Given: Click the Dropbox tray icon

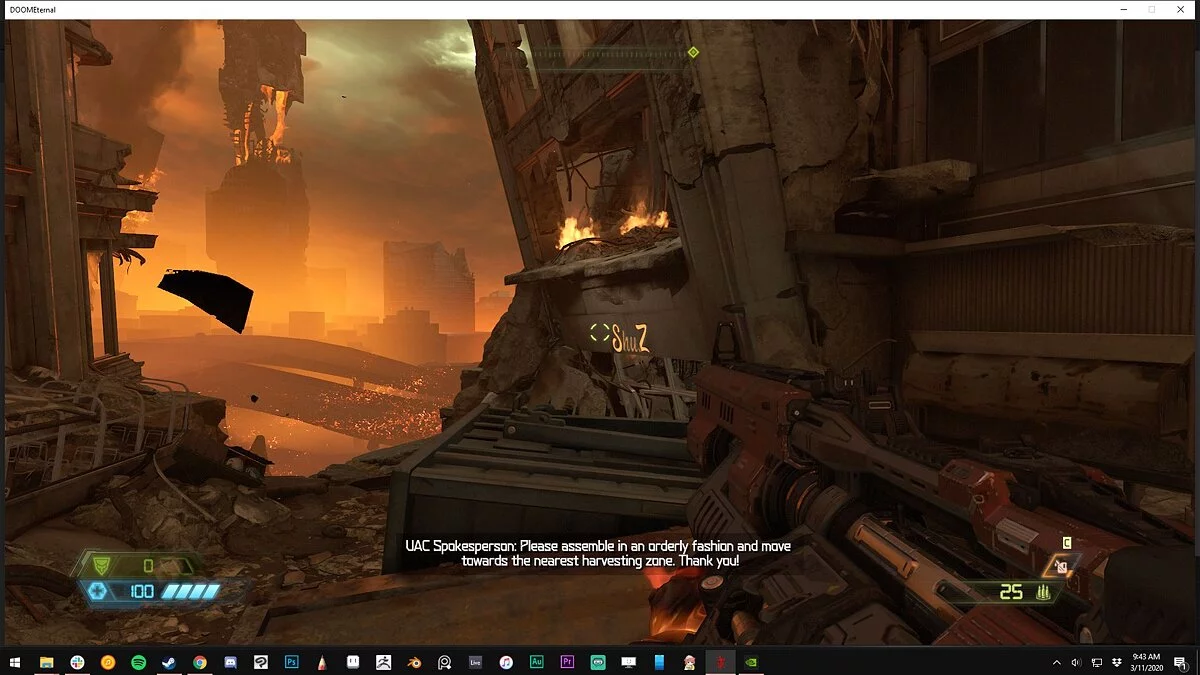Looking at the screenshot, I should coord(1116,662).
